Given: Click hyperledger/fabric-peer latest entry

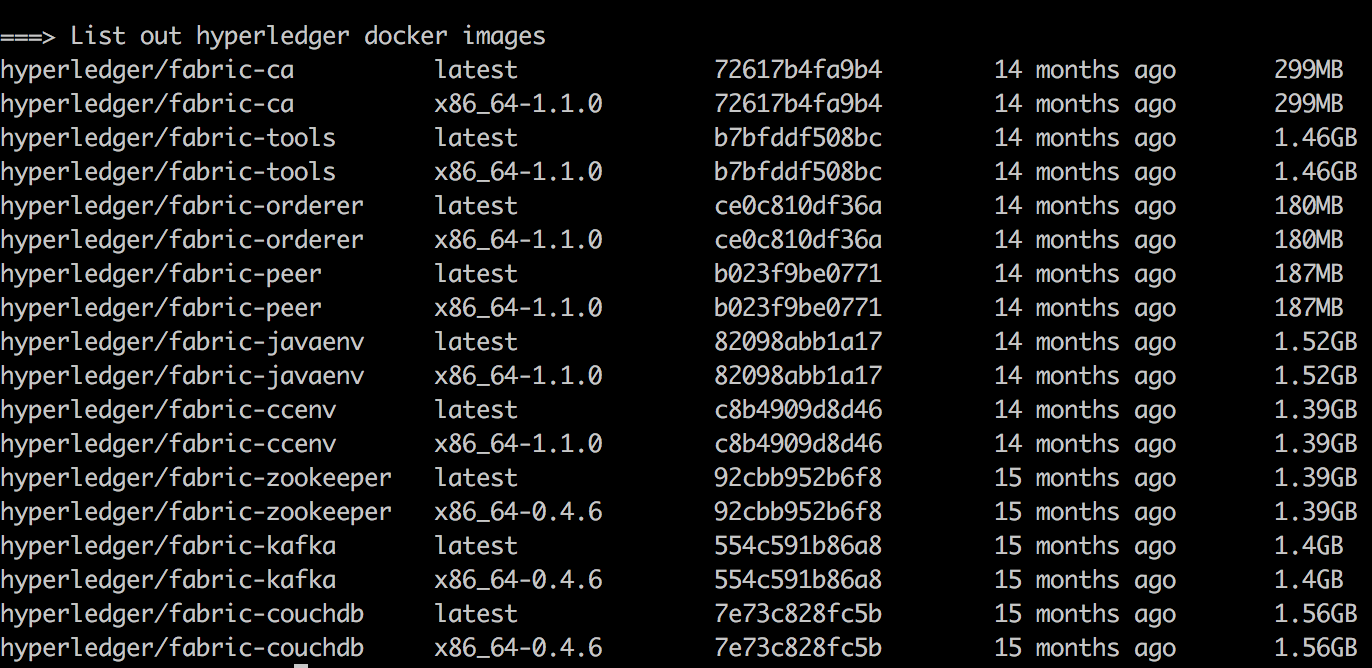Looking at the screenshot, I should (x=161, y=275).
